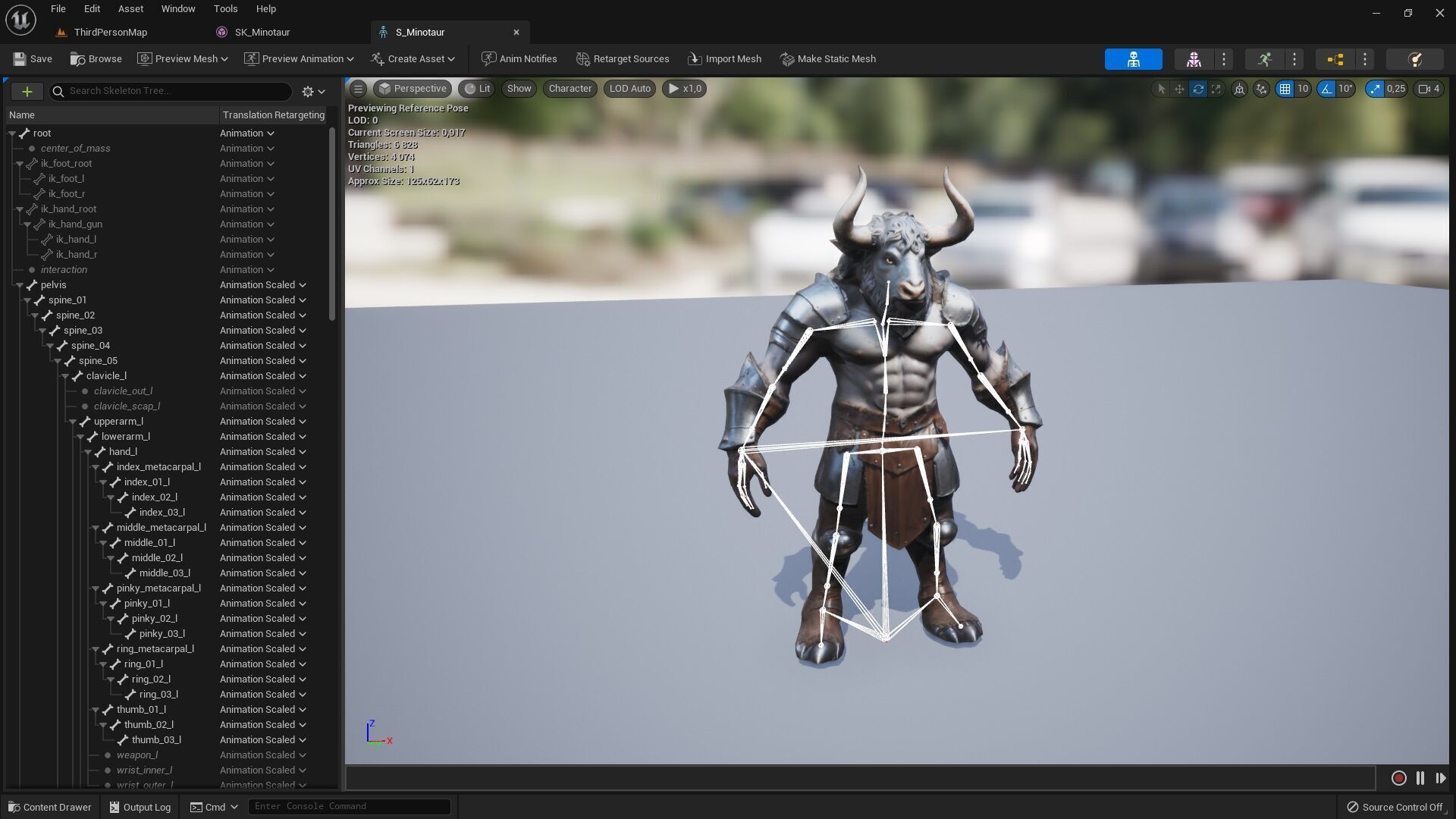
Task: Browse to asset in Content Browser
Action: pos(96,59)
